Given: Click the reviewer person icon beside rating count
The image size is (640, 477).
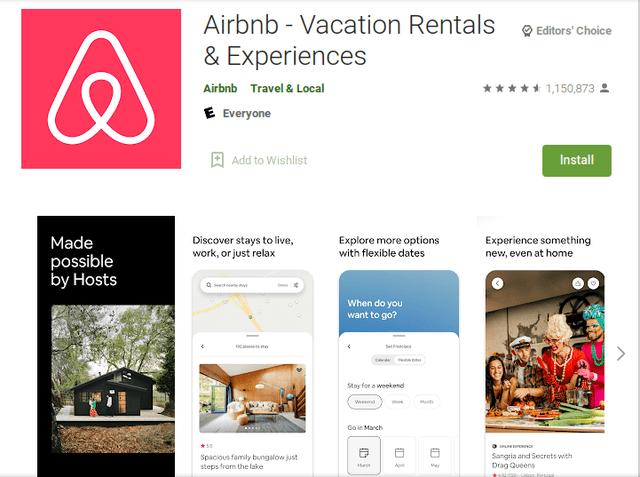Looking at the screenshot, I should pos(604,88).
